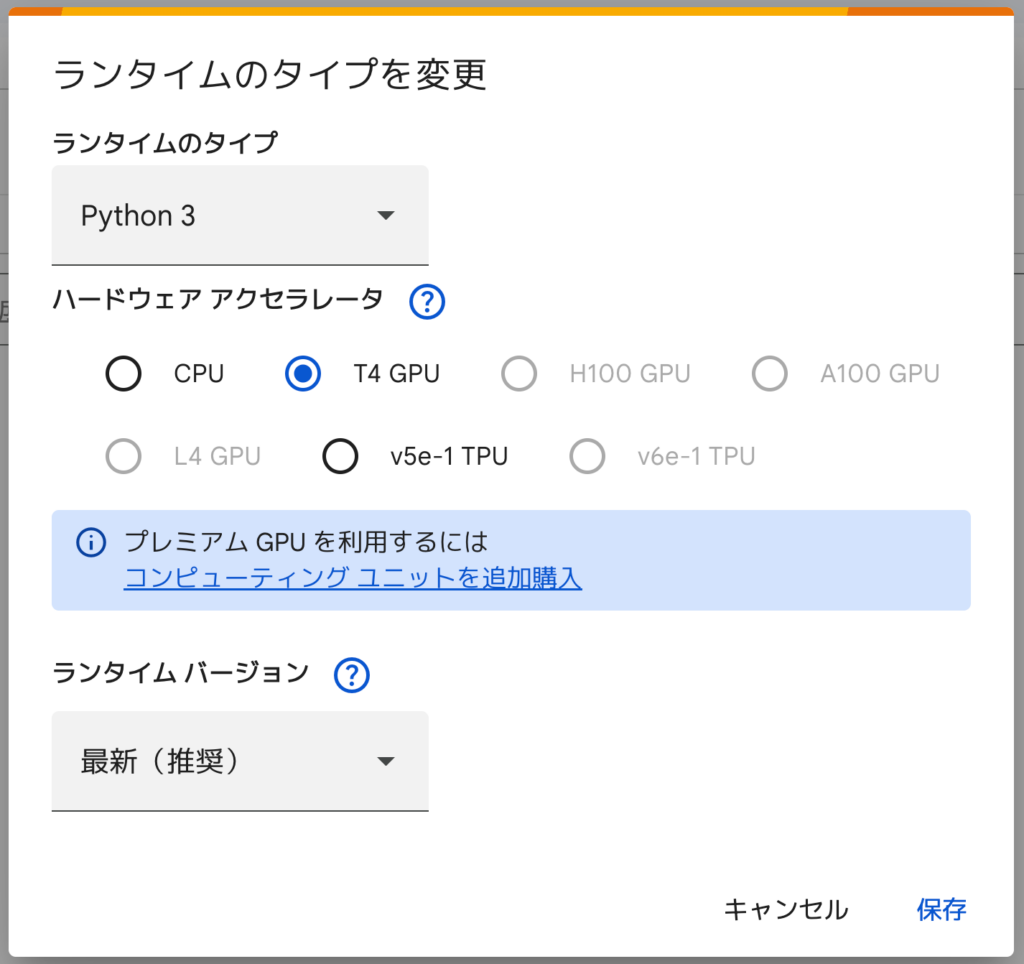This screenshot has height=964, width=1024.
Task: Select the CPU radio button
Action: 123,374
